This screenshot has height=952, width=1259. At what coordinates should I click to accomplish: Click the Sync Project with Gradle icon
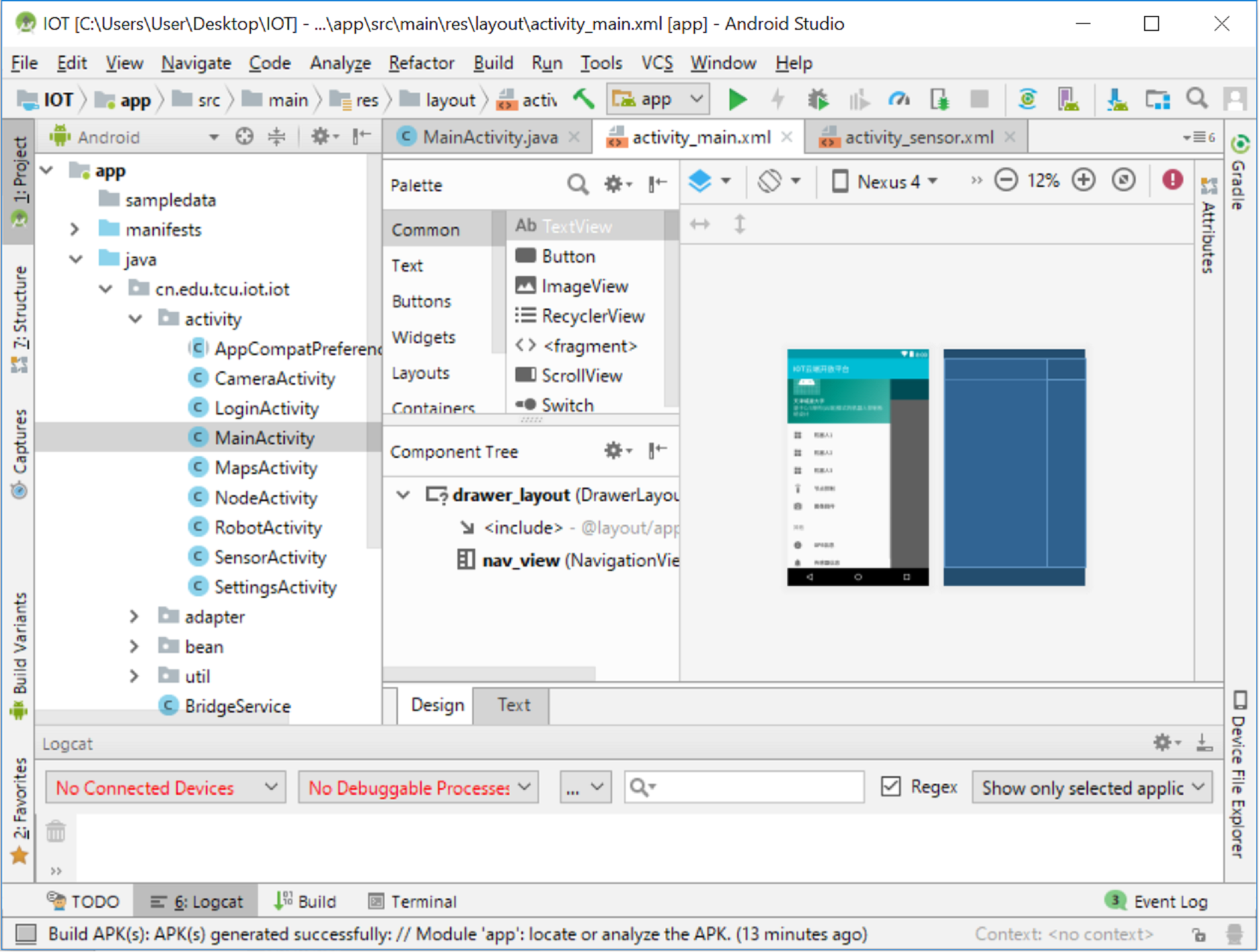(x=1027, y=100)
